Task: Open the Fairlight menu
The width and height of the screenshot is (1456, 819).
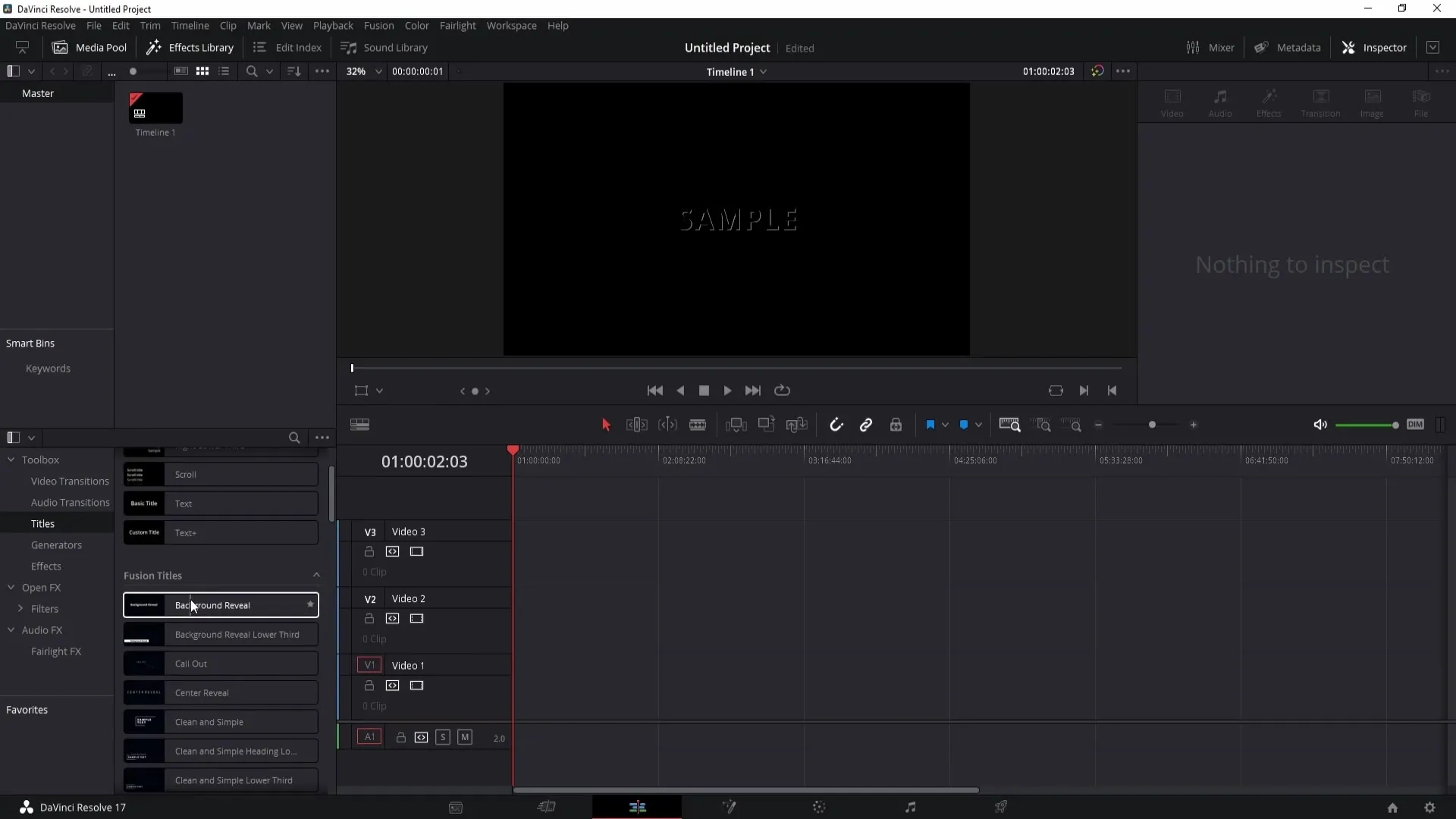Action: point(458,25)
